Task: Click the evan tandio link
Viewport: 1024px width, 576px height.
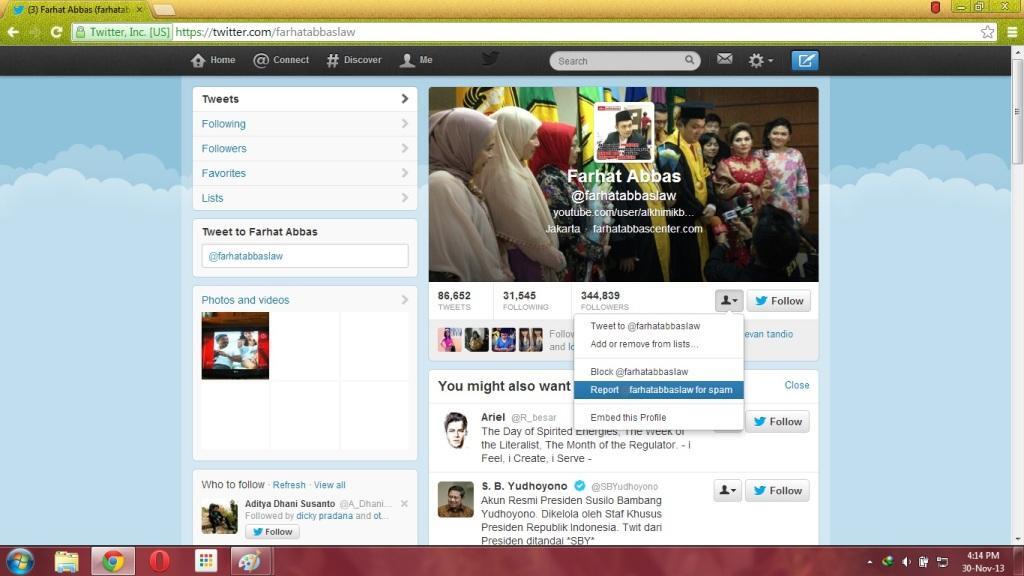Action: point(769,334)
